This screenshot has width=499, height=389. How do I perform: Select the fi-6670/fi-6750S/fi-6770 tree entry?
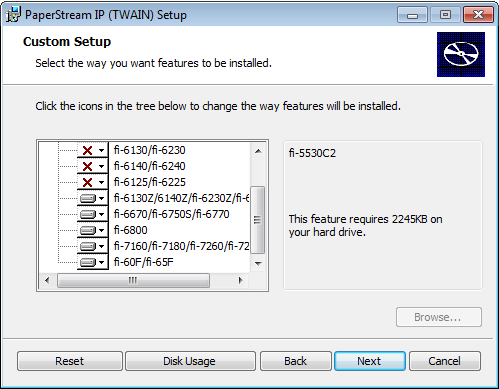[171, 214]
